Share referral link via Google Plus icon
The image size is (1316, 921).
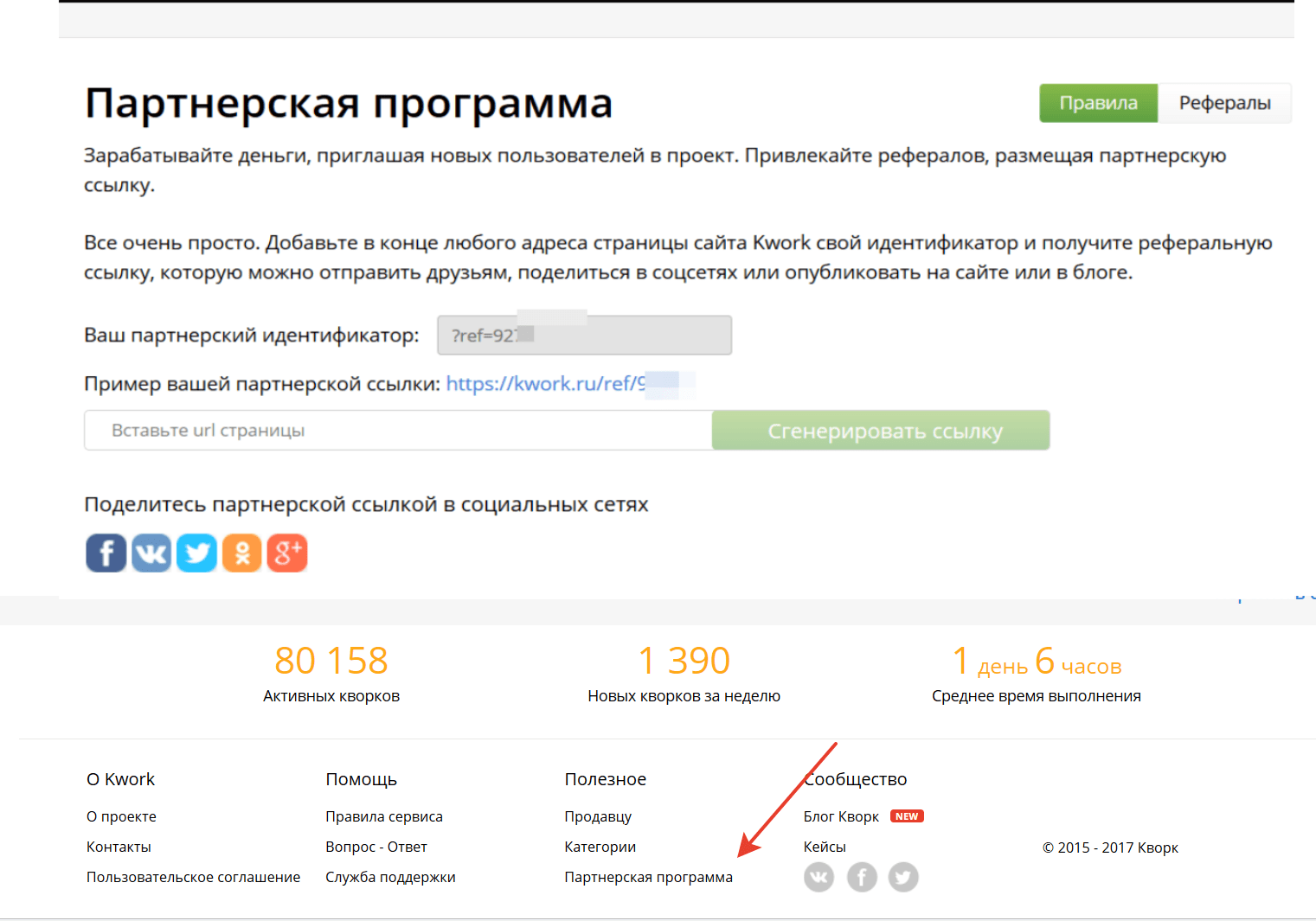tap(287, 553)
